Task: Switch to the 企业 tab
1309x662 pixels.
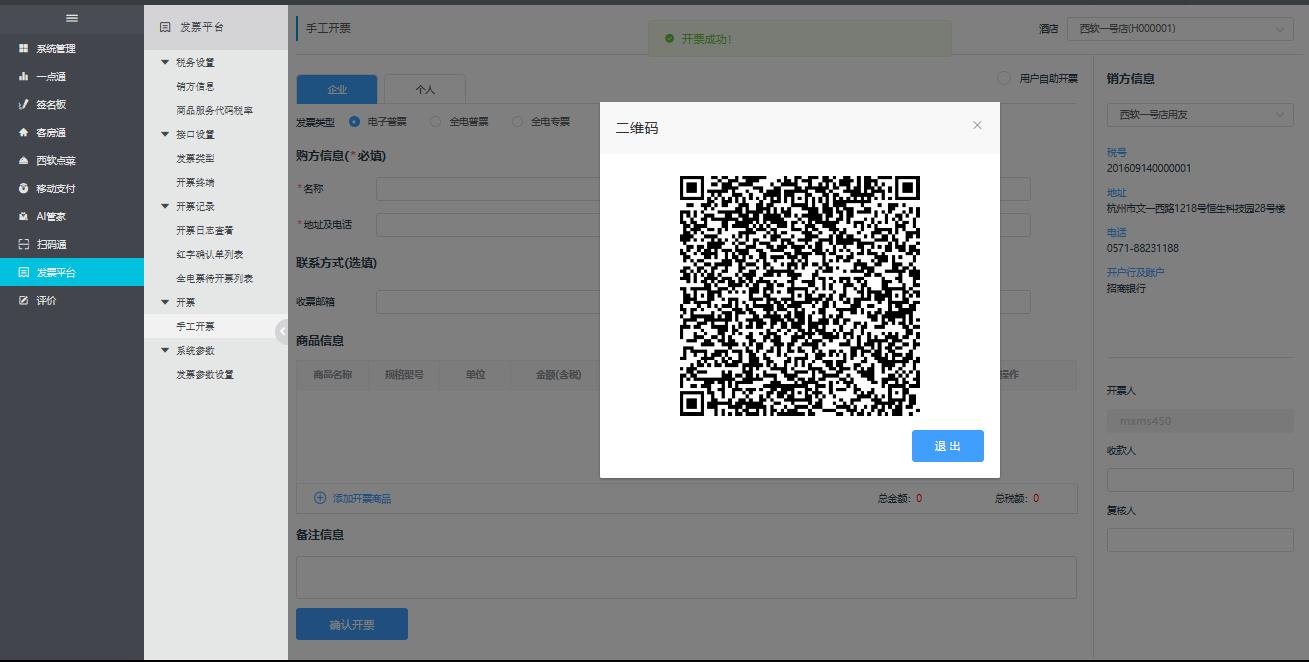Action: click(x=337, y=89)
